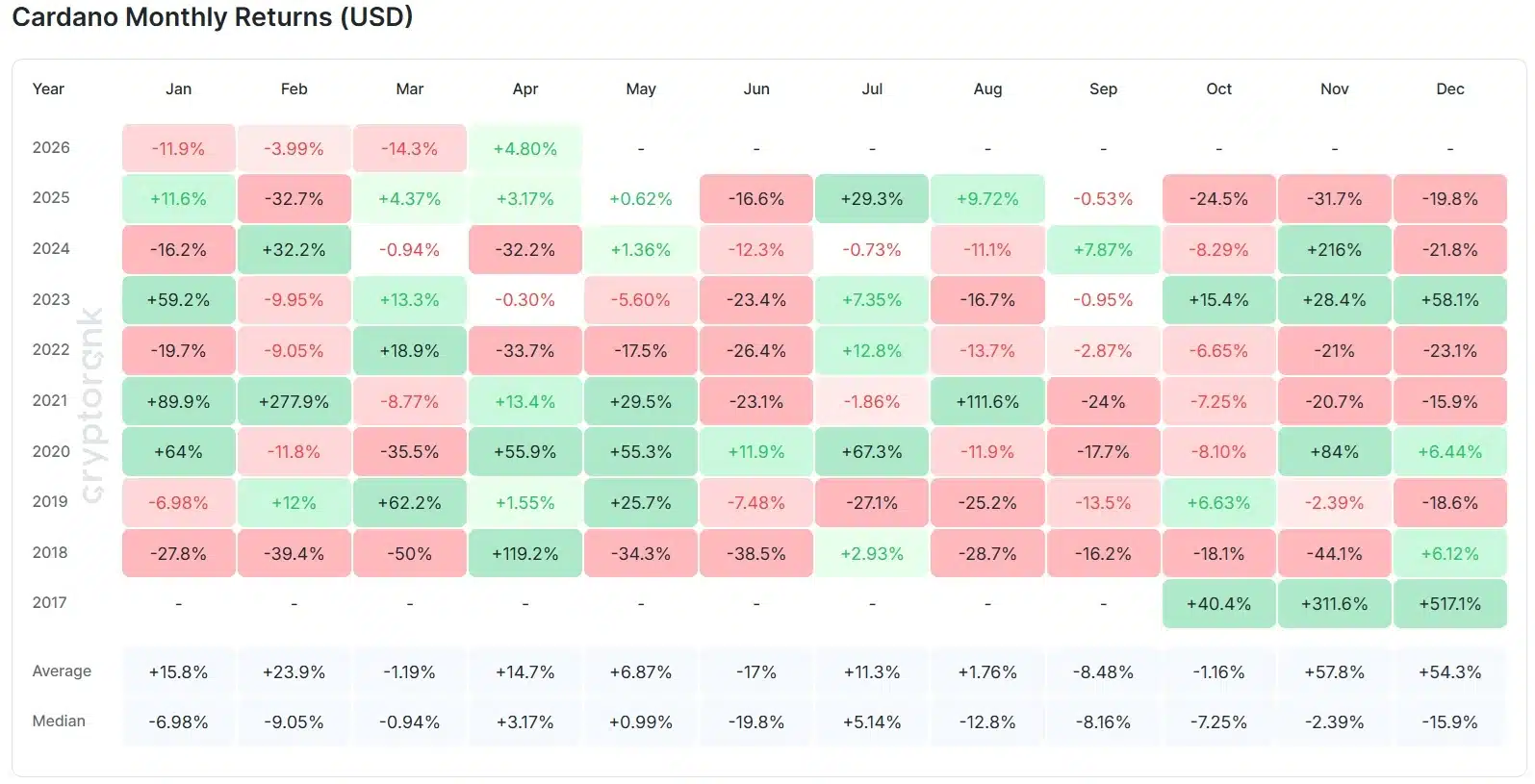The height and width of the screenshot is (784, 1535).
Task: Click the April 2026 +4.80% cell
Action: pyautogui.click(x=524, y=149)
